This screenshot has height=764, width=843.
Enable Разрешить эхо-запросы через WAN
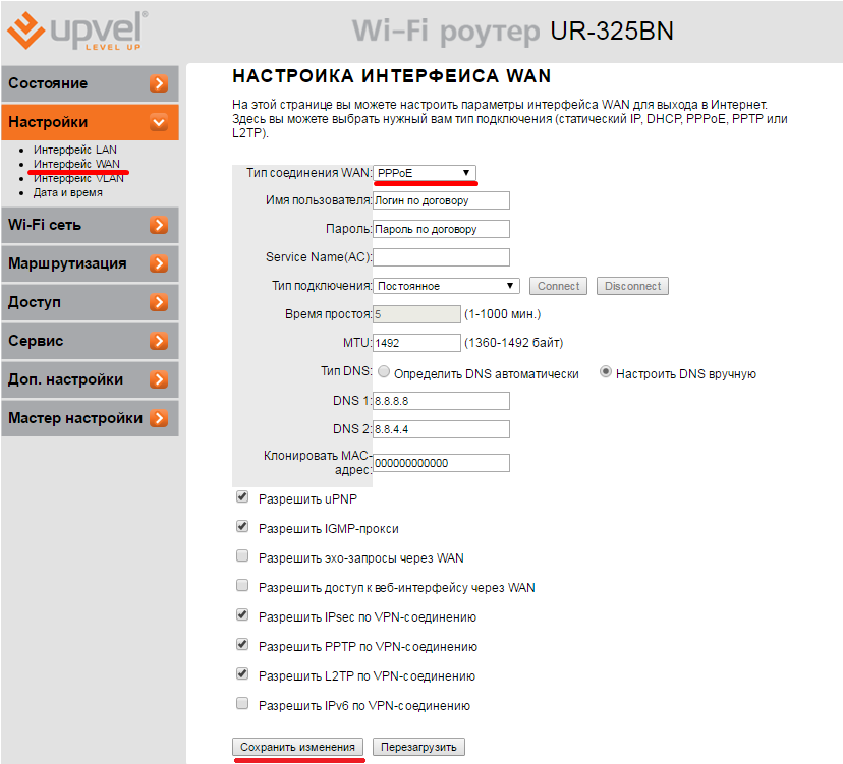pos(241,556)
